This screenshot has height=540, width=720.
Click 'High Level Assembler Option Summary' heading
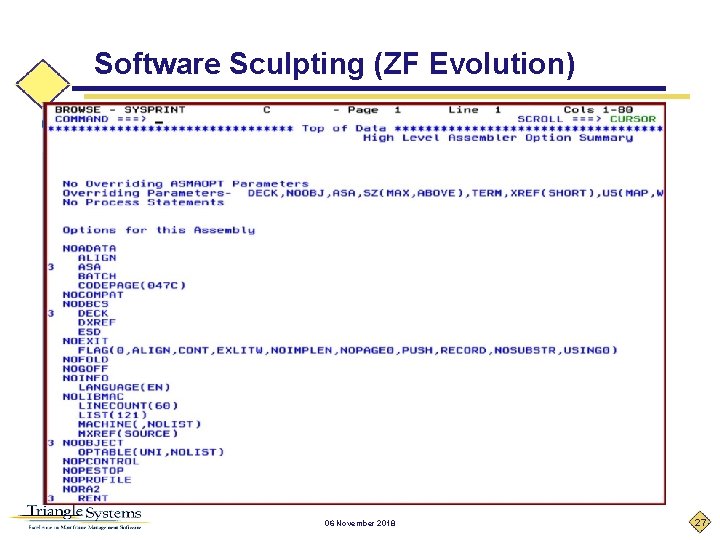(x=497, y=138)
